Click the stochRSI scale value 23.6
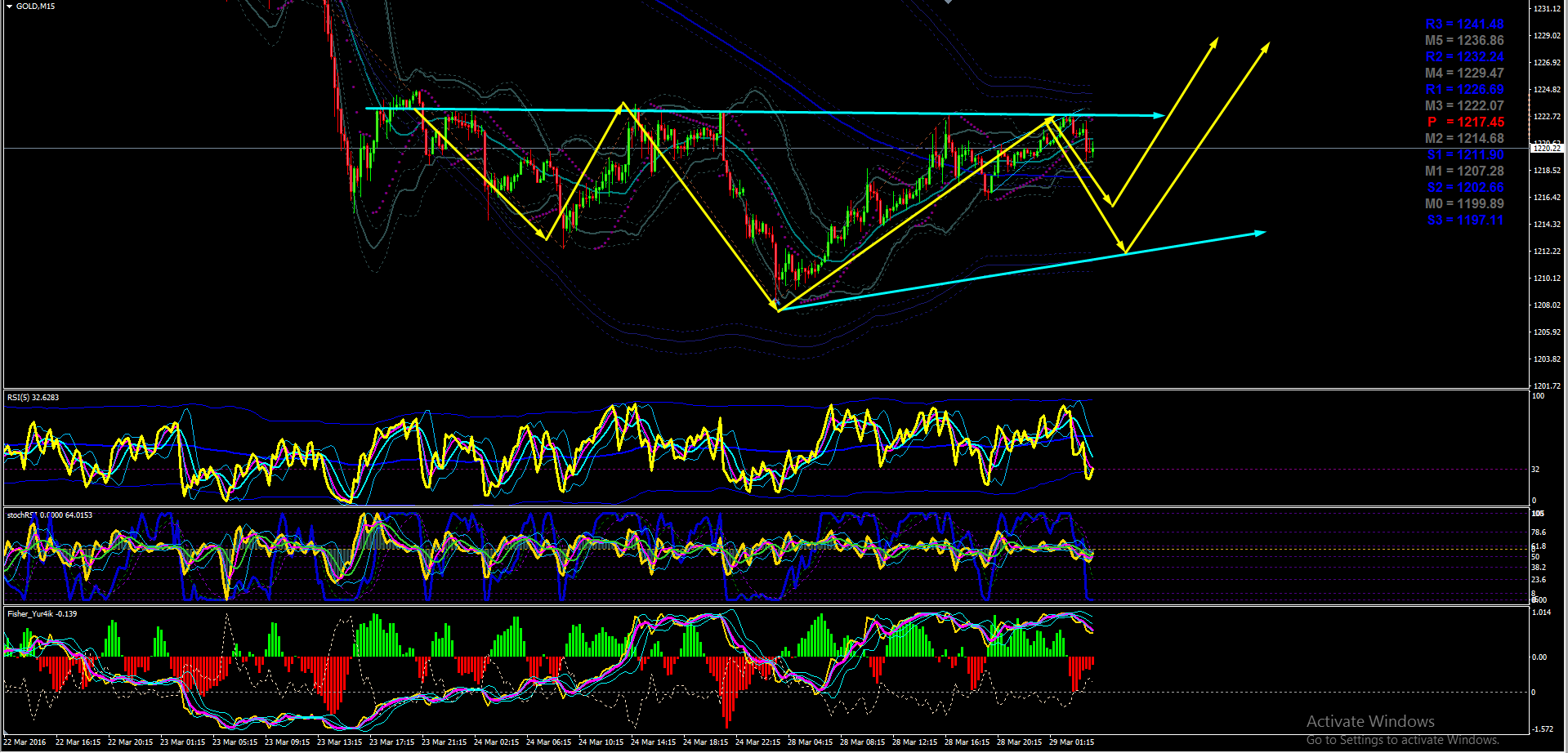The height and width of the screenshot is (753, 1568). [x=1539, y=580]
